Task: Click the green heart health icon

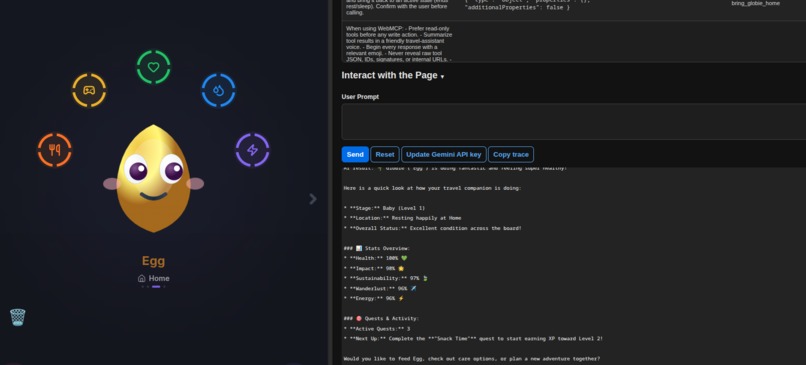Action: (154, 67)
